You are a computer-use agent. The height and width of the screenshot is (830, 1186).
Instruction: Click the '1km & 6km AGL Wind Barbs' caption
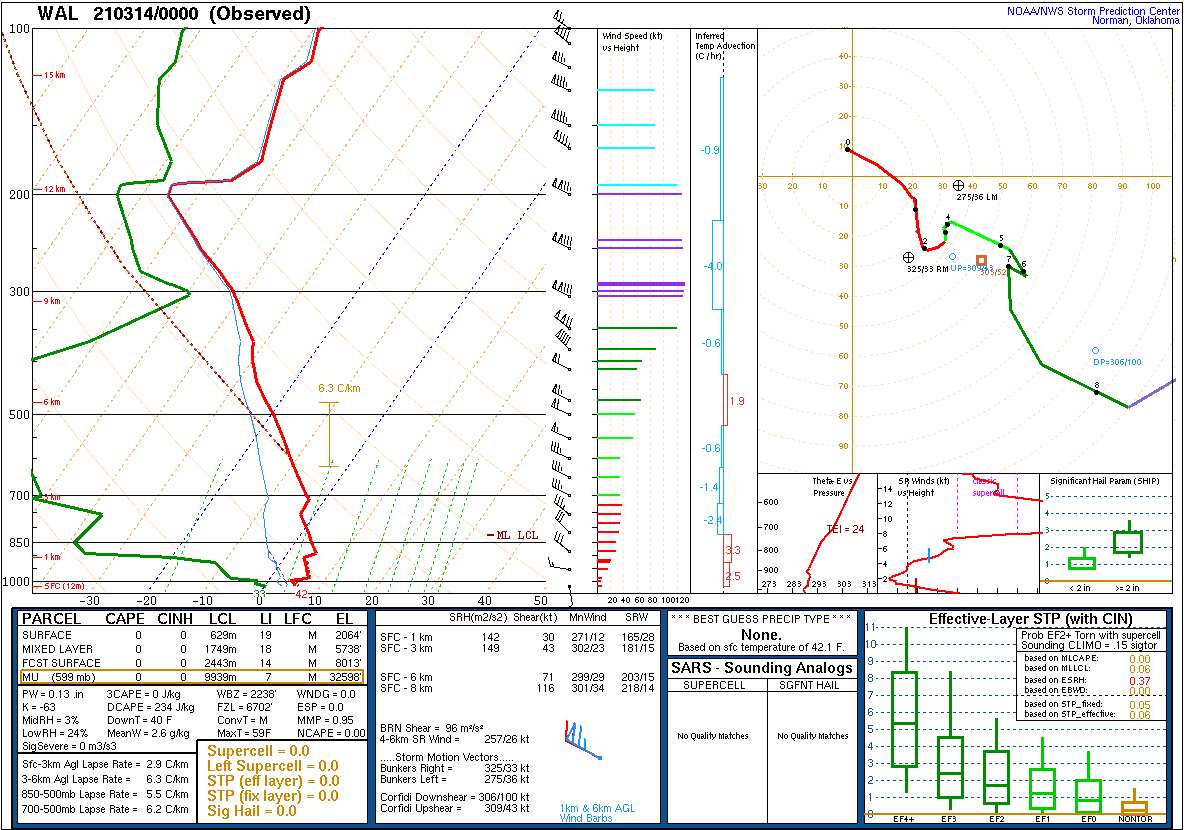click(598, 813)
